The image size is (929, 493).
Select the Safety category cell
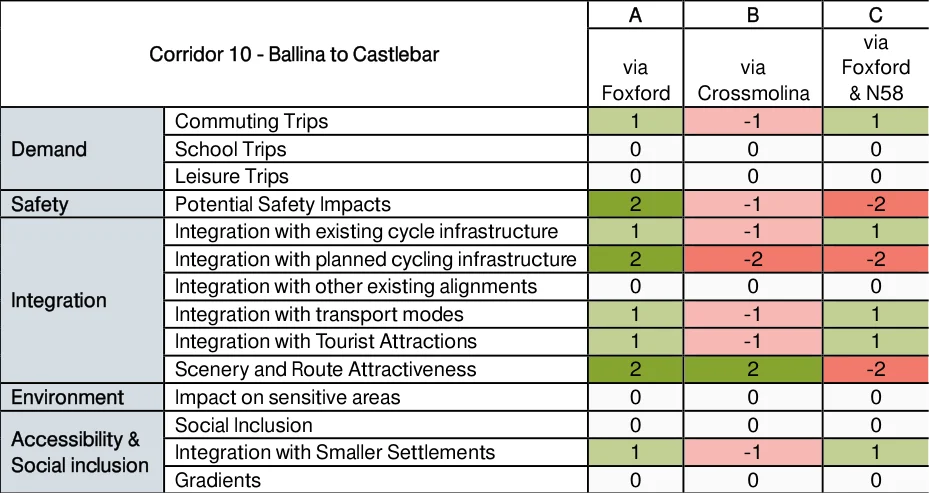point(82,204)
